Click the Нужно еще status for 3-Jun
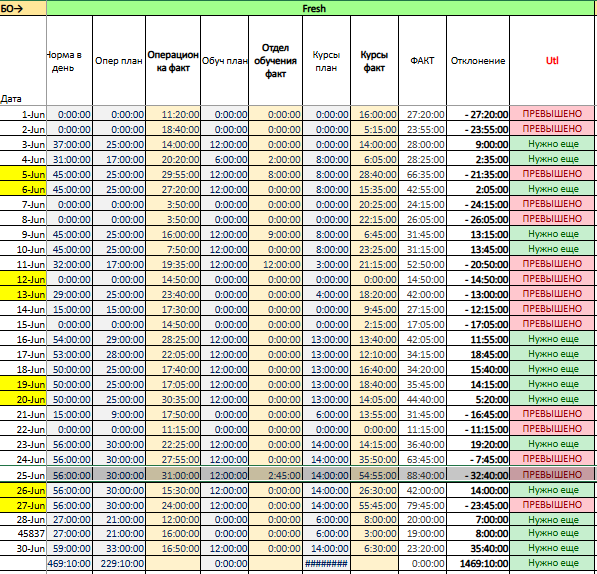The width and height of the screenshot is (597, 574). coord(552,144)
